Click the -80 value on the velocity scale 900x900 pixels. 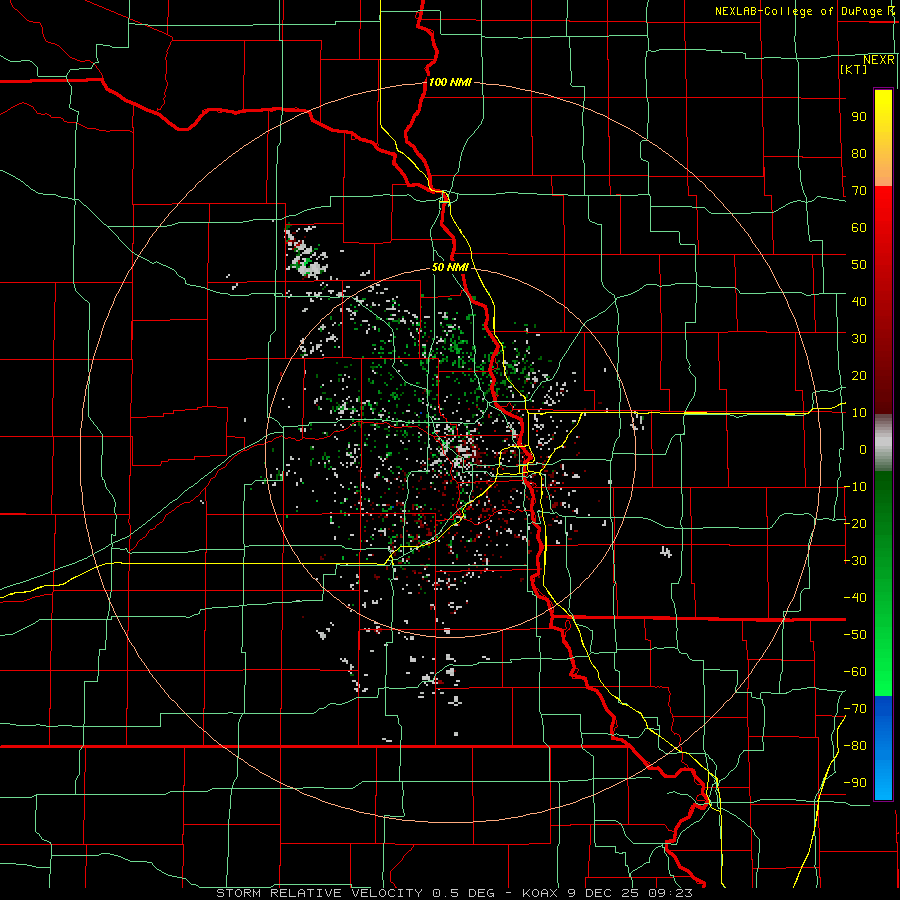(x=855, y=746)
